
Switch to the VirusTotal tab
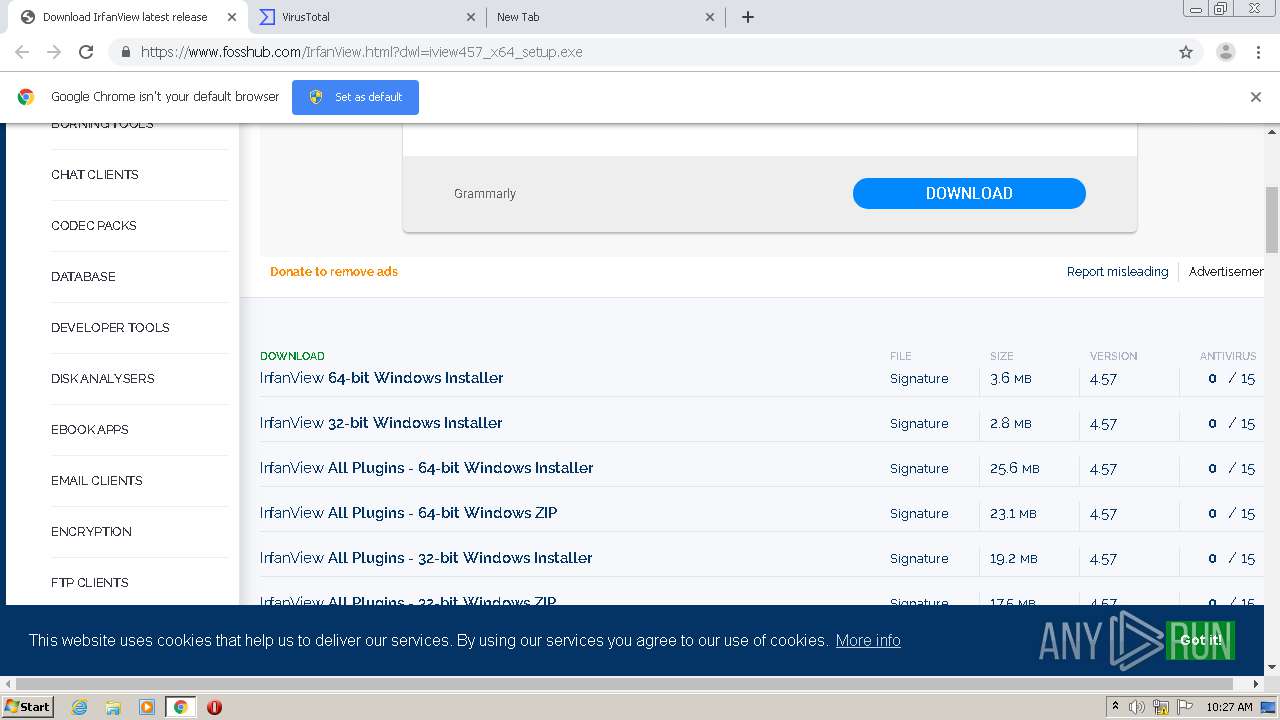(x=367, y=17)
